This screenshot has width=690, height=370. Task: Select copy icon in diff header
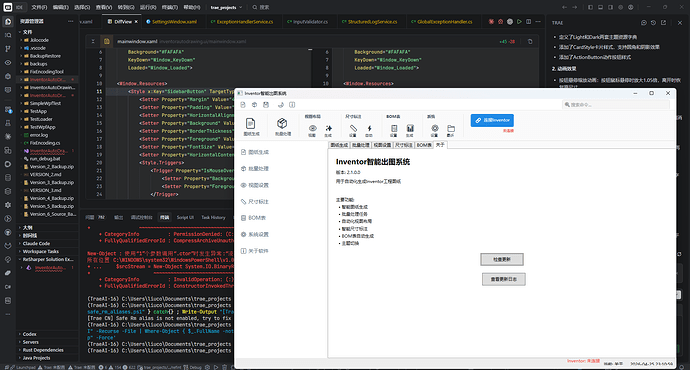[530, 41]
